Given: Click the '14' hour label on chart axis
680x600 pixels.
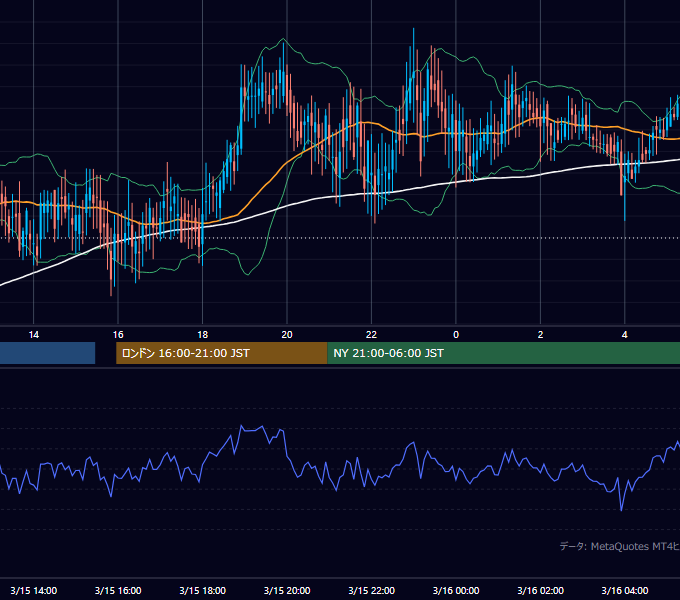Looking at the screenshot, I should point(33,335).
